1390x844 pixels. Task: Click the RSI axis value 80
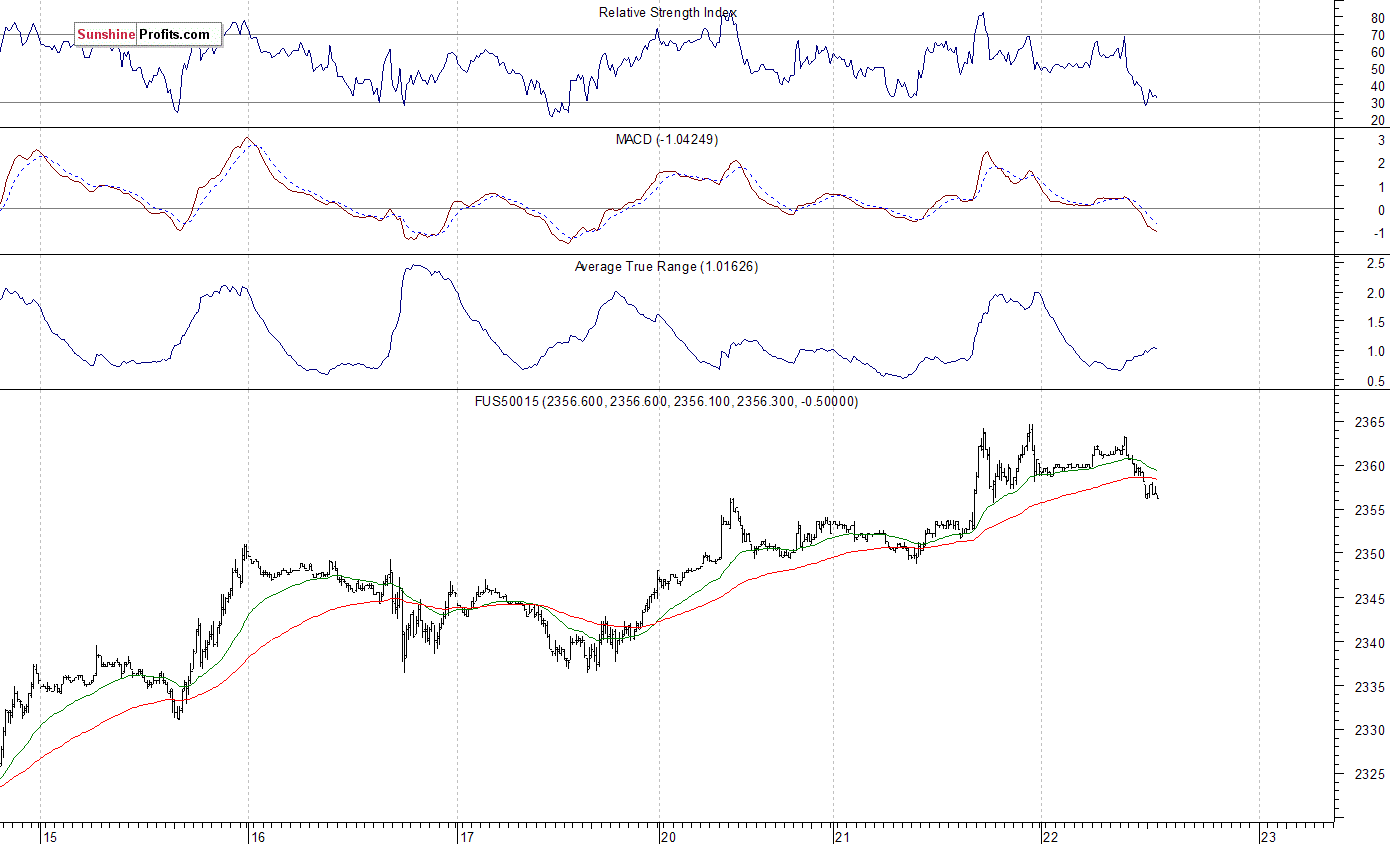pos(1377,18)
